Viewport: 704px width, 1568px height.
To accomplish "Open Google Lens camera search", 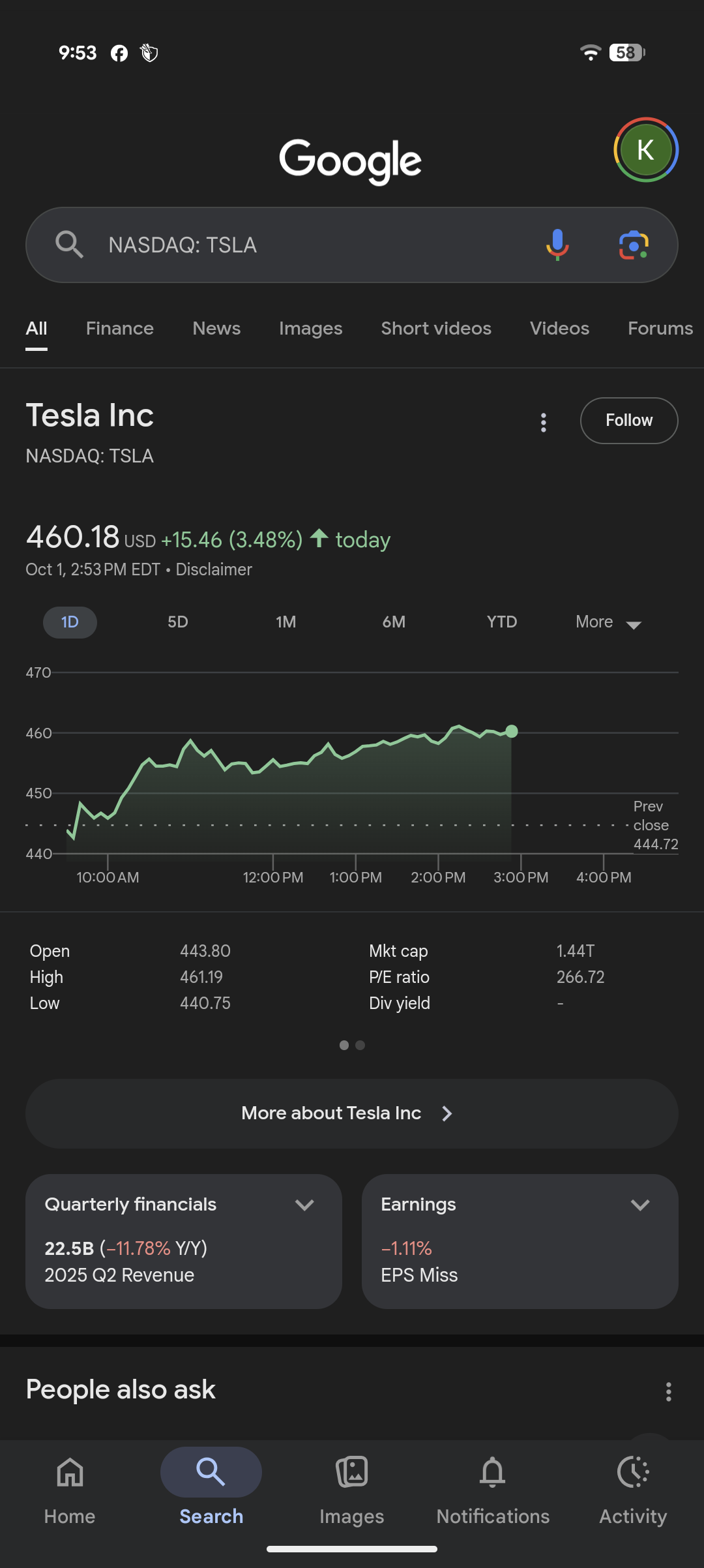I will [x=633, y=245].
